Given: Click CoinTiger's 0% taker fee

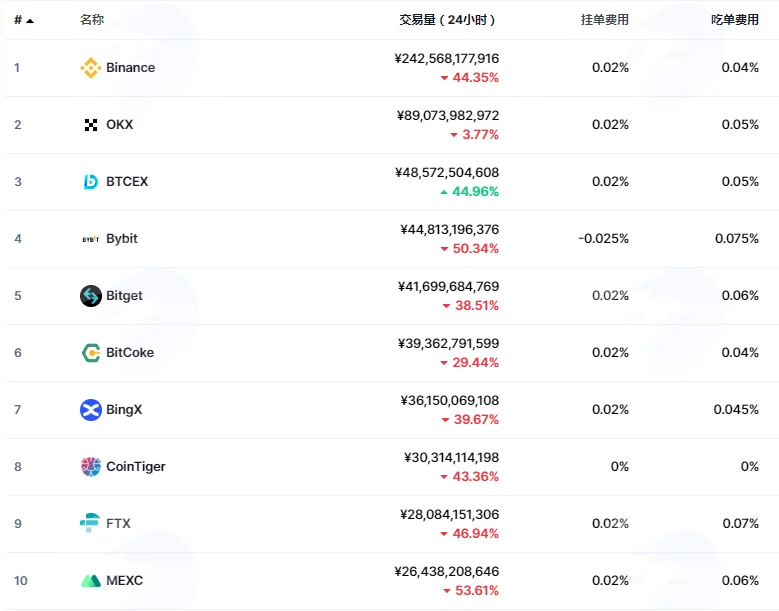Looking at the screenshot, I should tap(750, 467).
